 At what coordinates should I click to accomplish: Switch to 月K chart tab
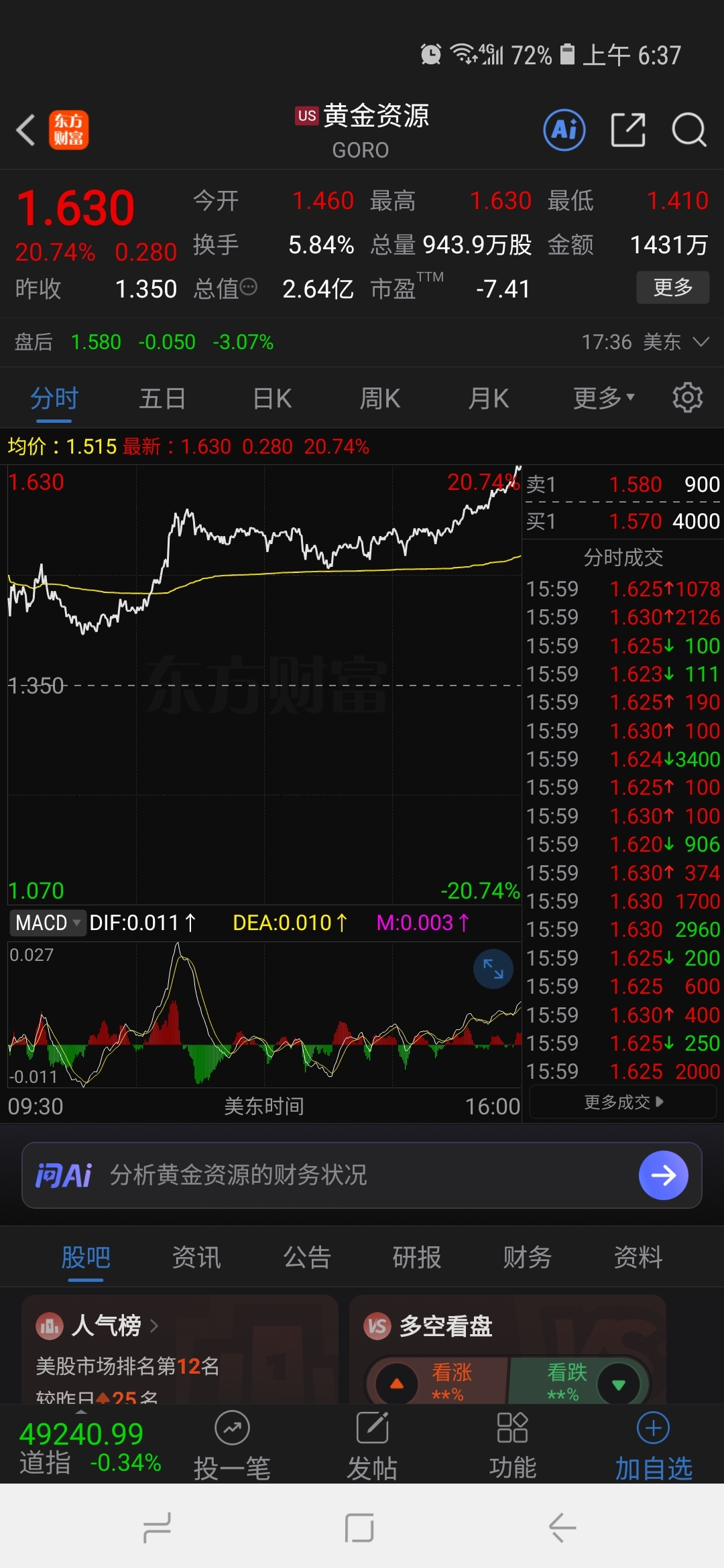489,398
